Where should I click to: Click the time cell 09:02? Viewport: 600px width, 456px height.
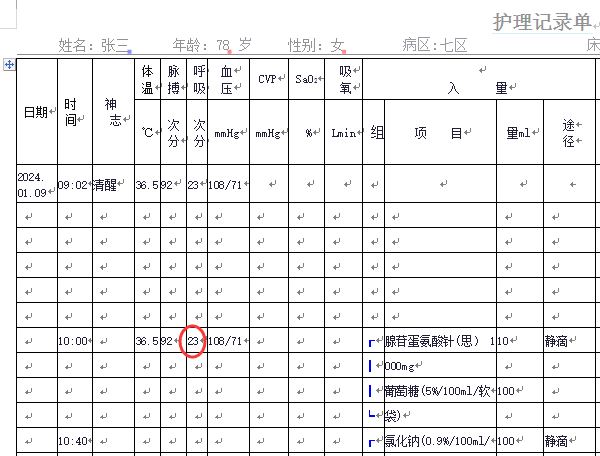[x=75, y=184]
